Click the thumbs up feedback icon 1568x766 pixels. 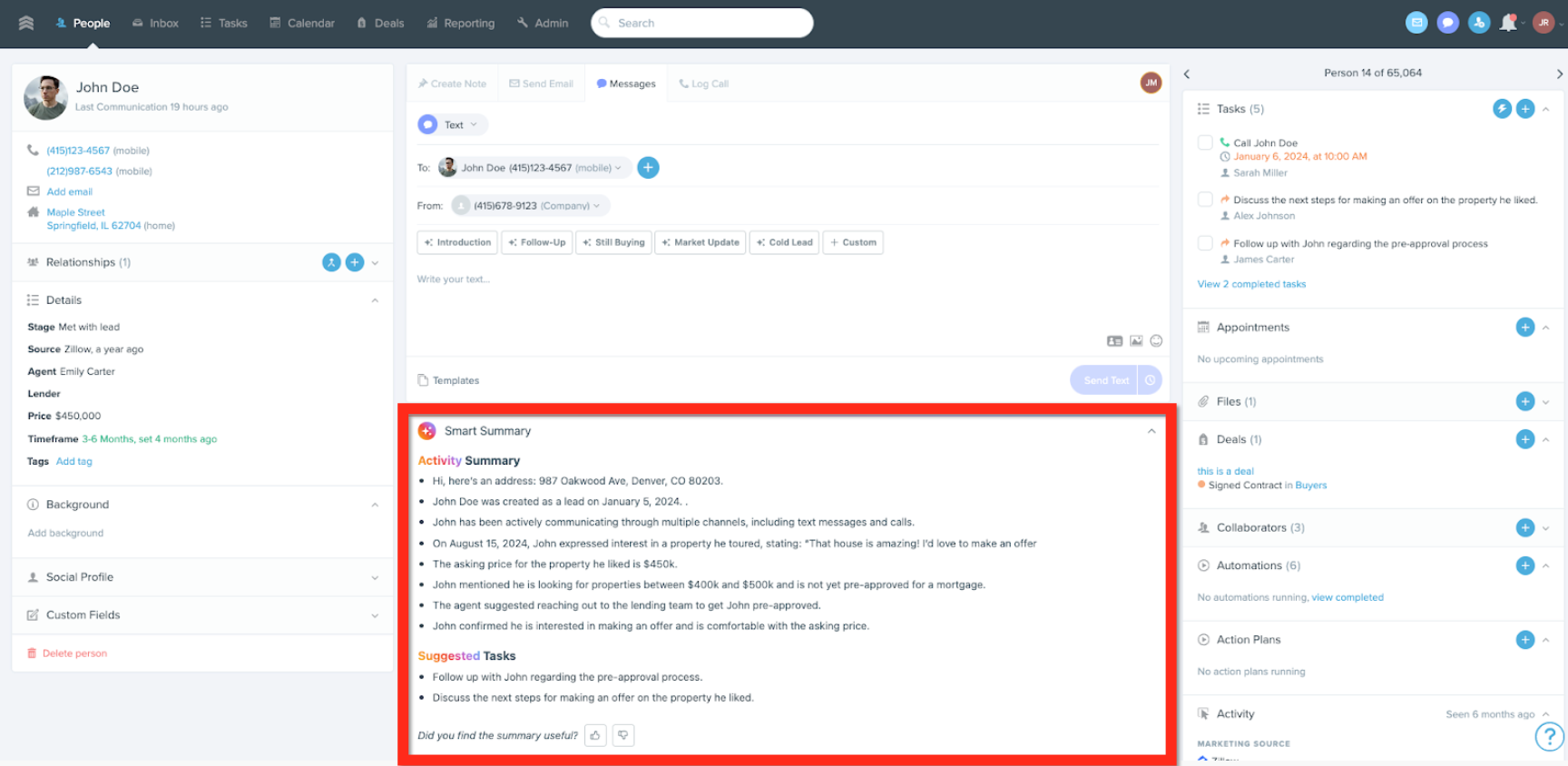tap(595, 735)
